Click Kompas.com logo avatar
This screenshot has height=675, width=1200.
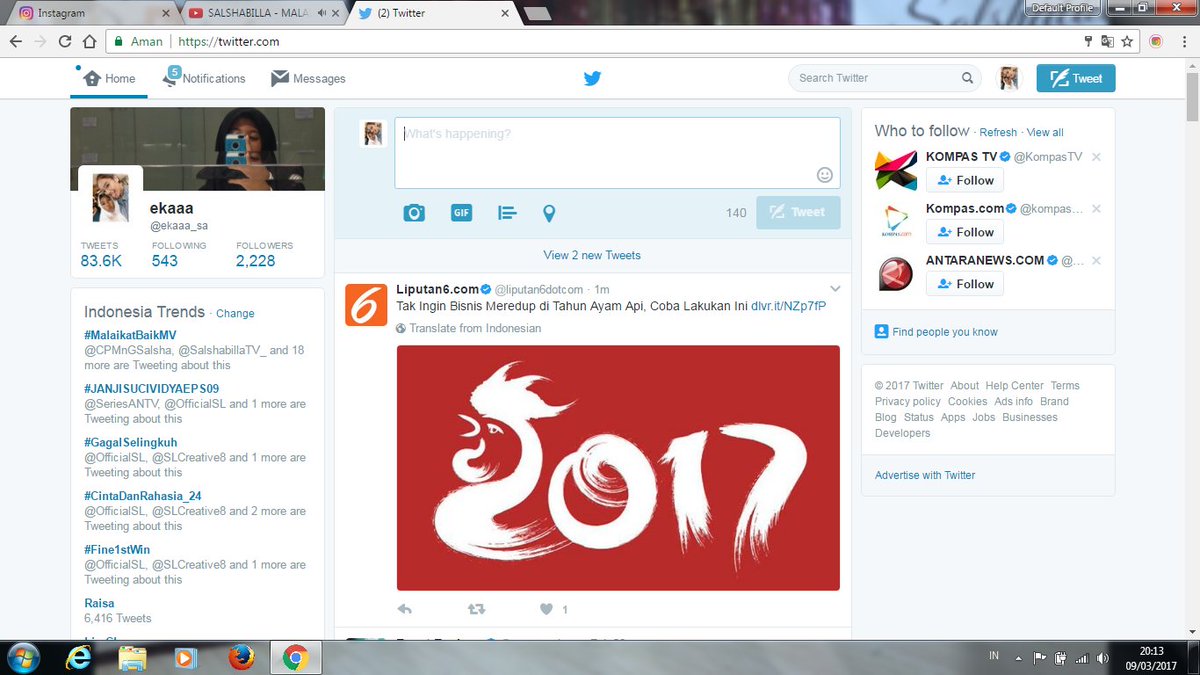(x=895, y=222)
